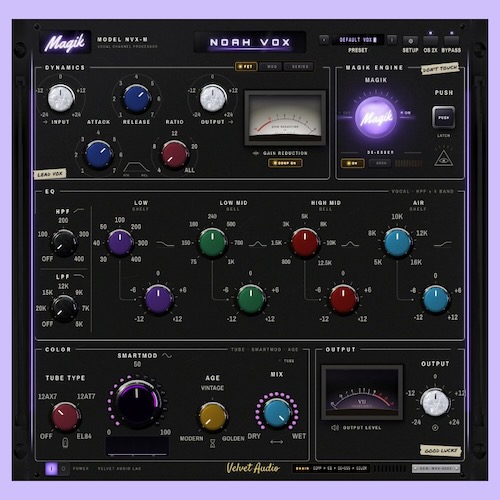The image size is (500, 500).
Task: Click the sine wave icon beside Smartmod
Action: (x=167, y=356)
